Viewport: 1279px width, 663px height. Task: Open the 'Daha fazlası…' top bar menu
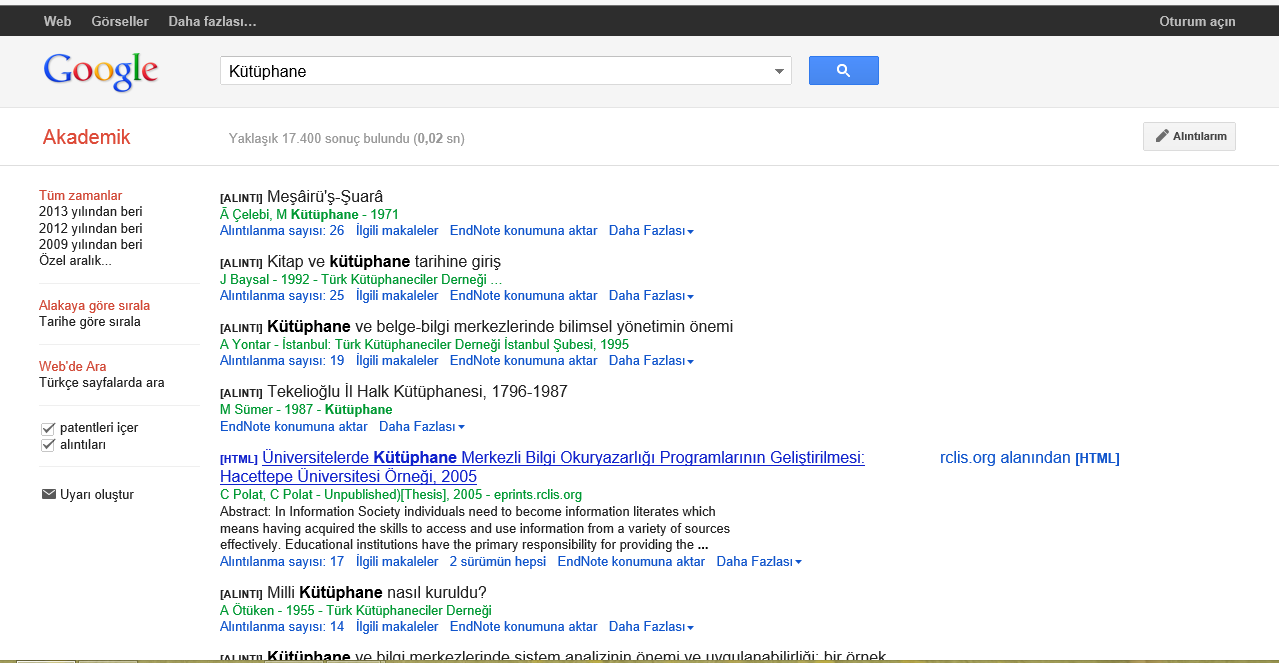(212, 21)
